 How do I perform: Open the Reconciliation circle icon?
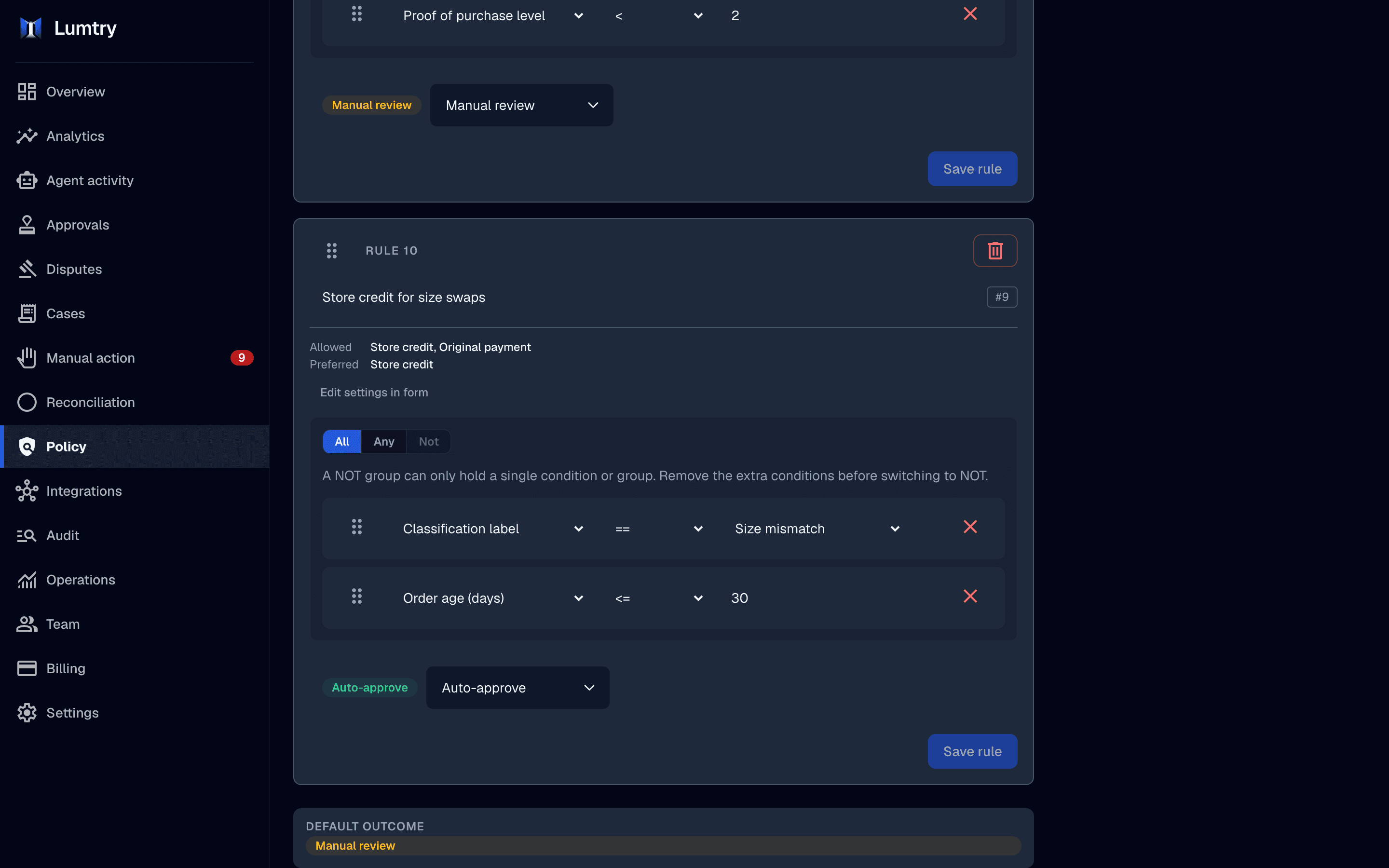pos(27,403)
